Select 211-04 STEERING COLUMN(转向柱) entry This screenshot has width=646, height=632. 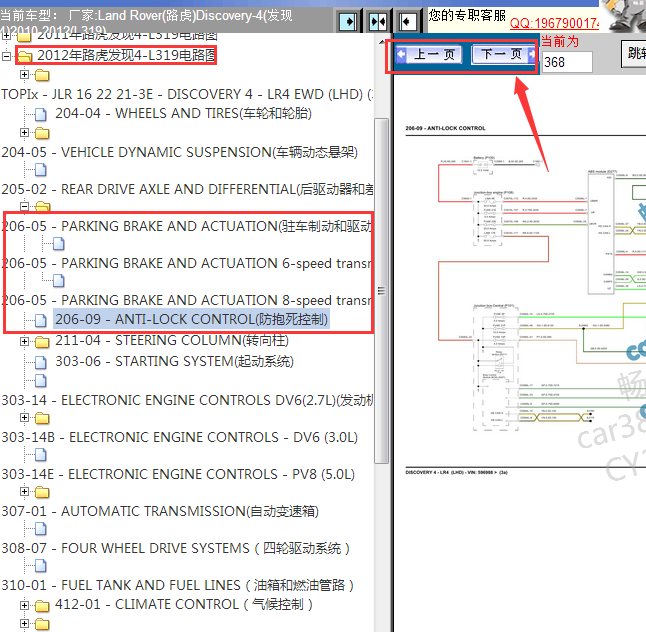[x=172, y=341]
